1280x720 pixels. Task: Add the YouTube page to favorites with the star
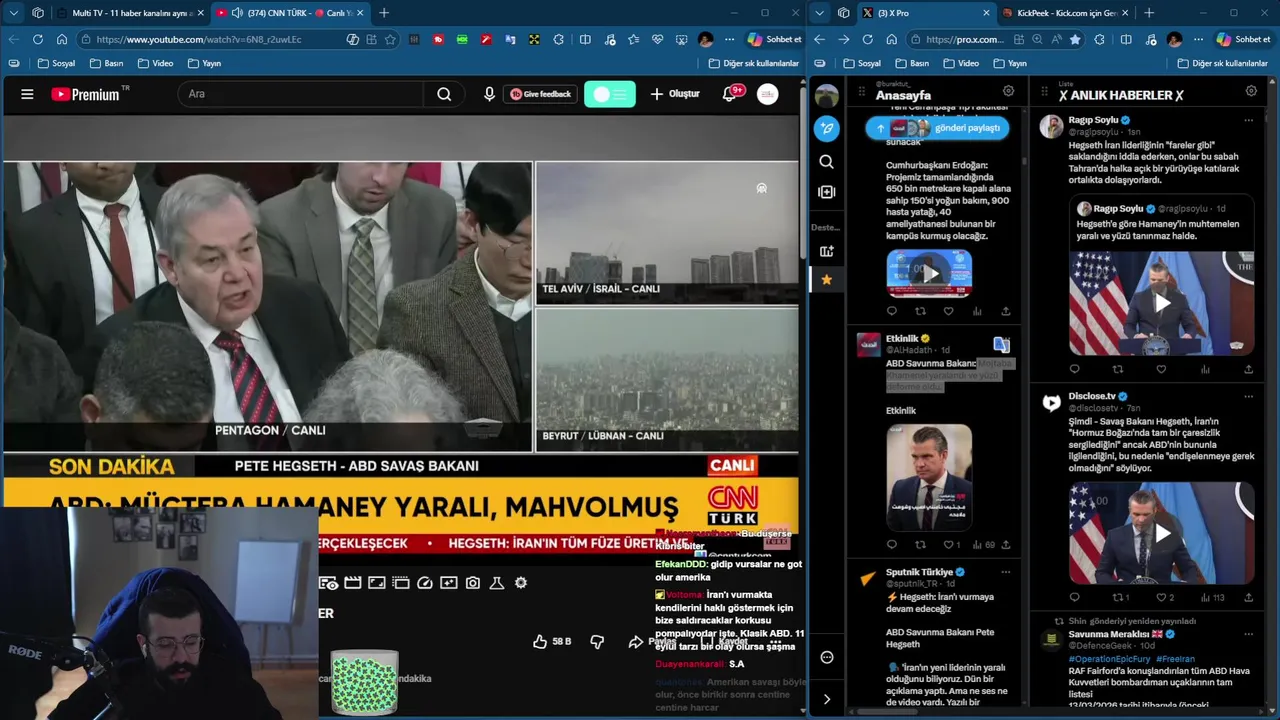point(390,39)
